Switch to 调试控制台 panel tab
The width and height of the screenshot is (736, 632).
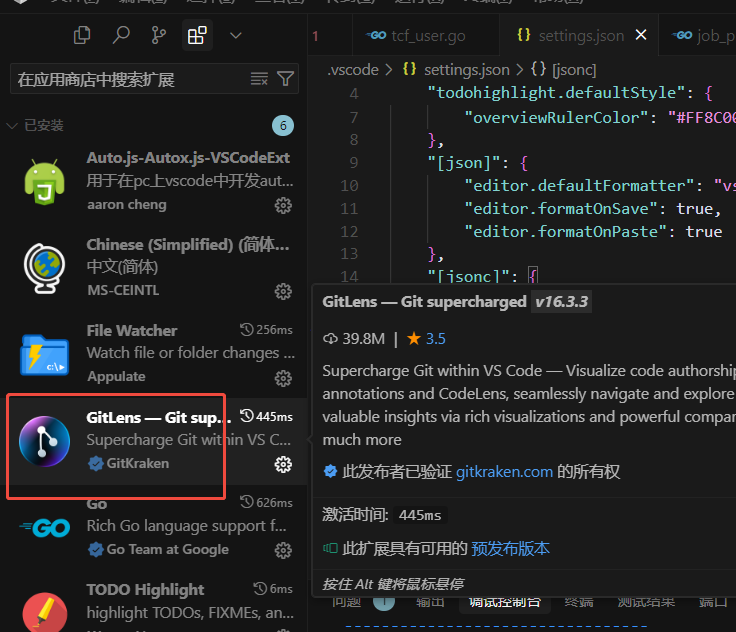pos(505,602)
